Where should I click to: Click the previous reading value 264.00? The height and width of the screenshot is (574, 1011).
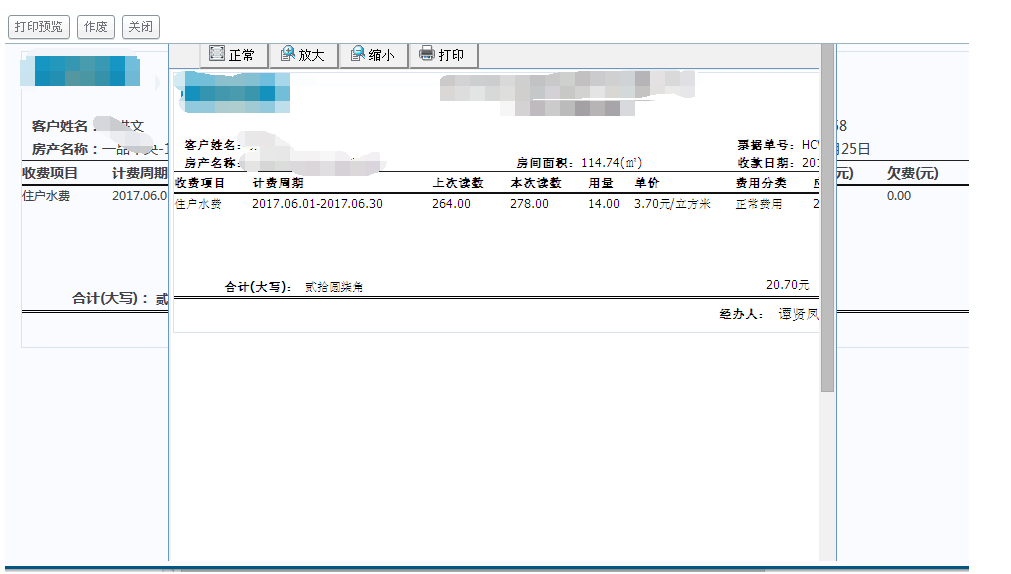pos(451,204)
